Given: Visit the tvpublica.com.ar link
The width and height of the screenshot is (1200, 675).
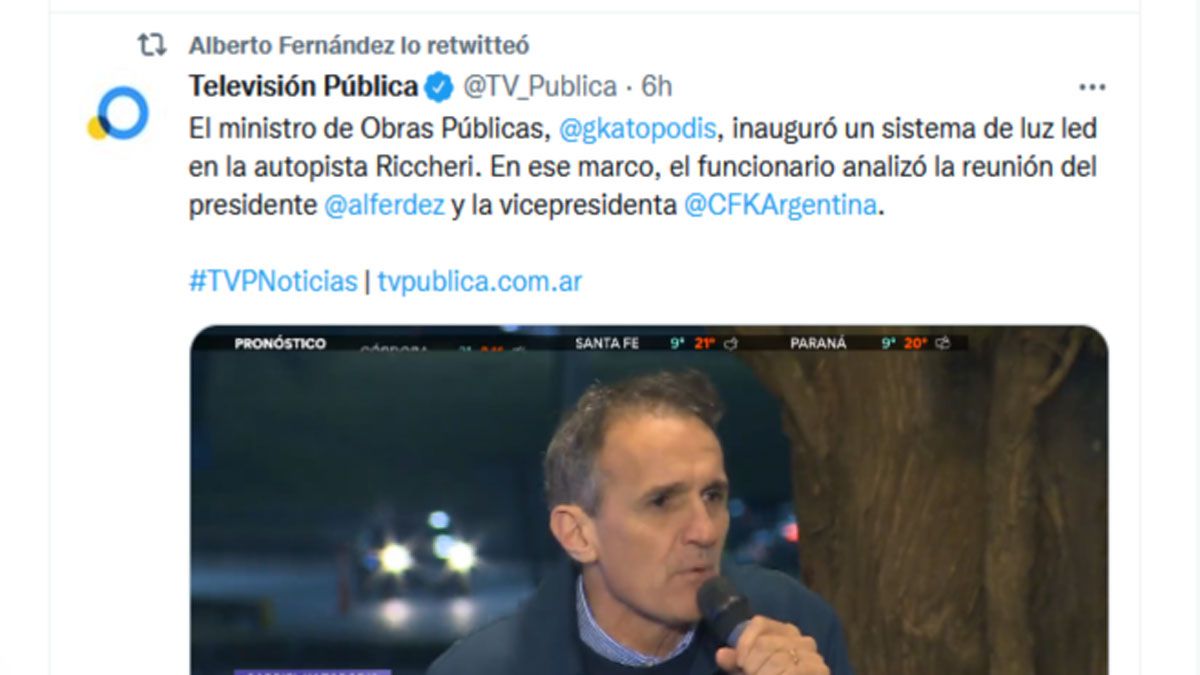Looking at the screenshot, I should (480, 282).
